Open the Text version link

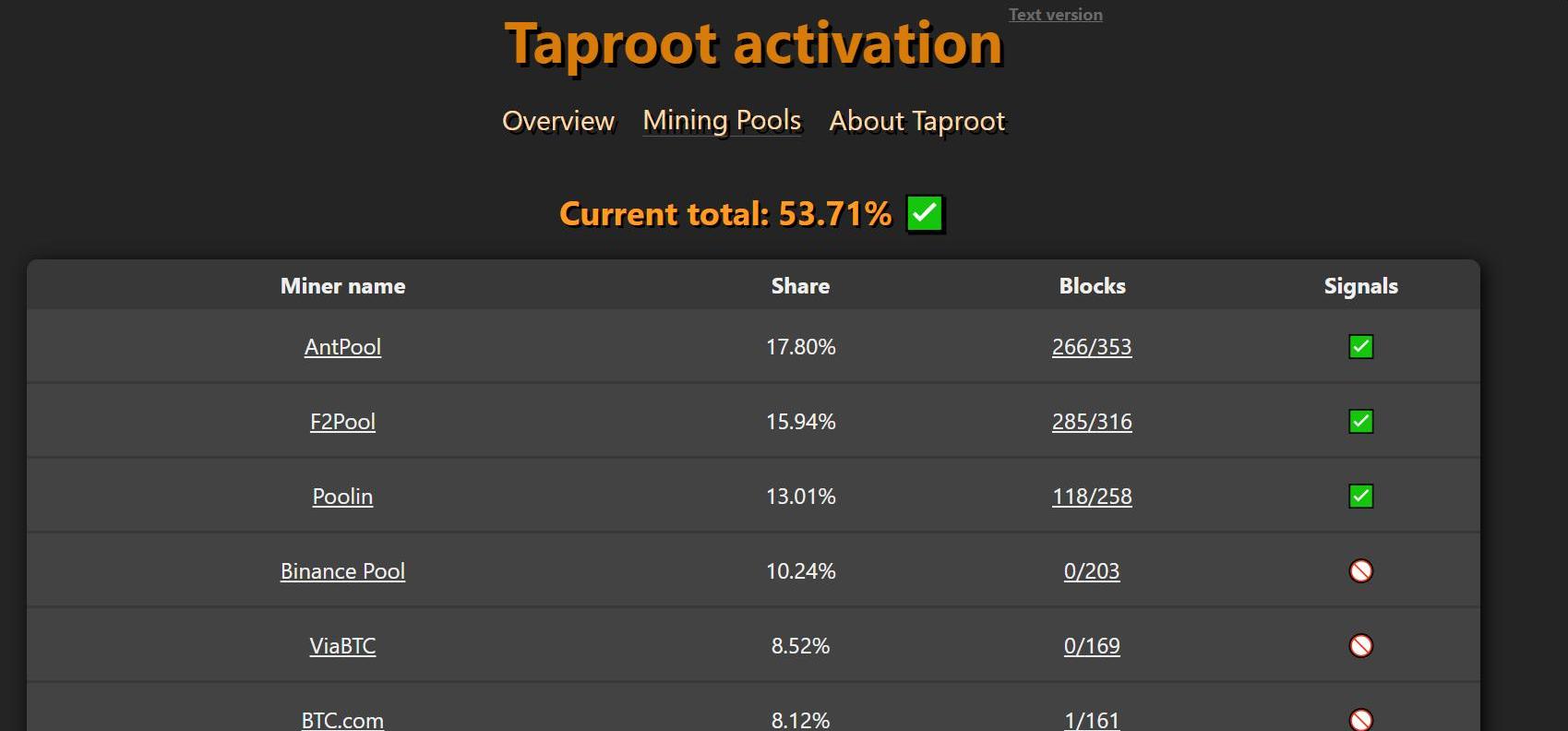tap(1055, 15)
